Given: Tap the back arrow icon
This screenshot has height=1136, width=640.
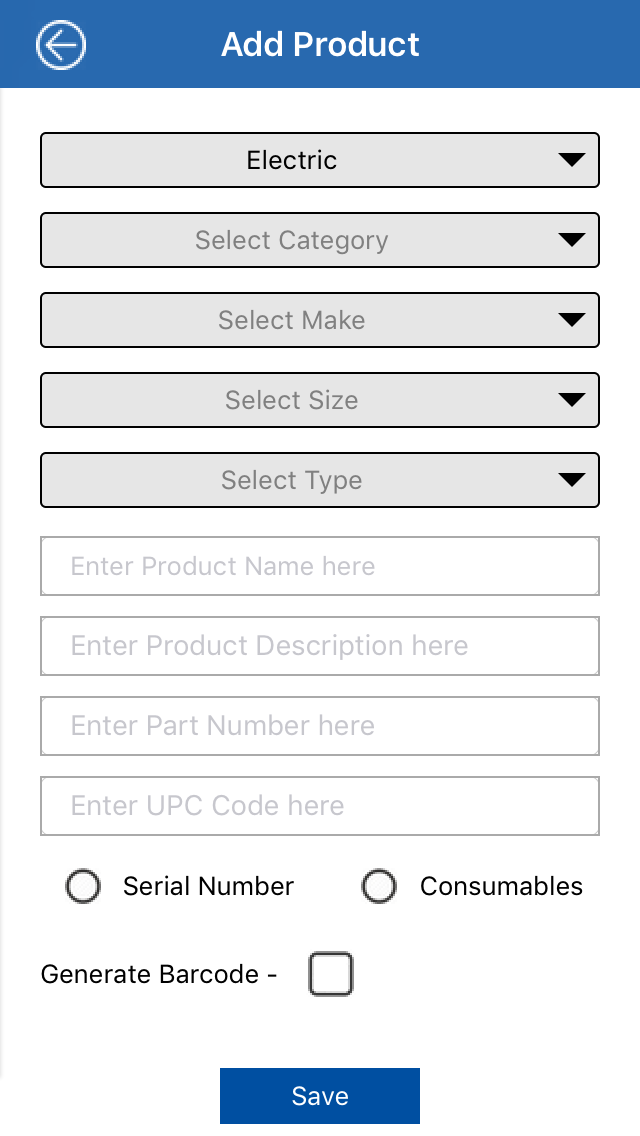Looking at the screenshot, I should point(61,45).
